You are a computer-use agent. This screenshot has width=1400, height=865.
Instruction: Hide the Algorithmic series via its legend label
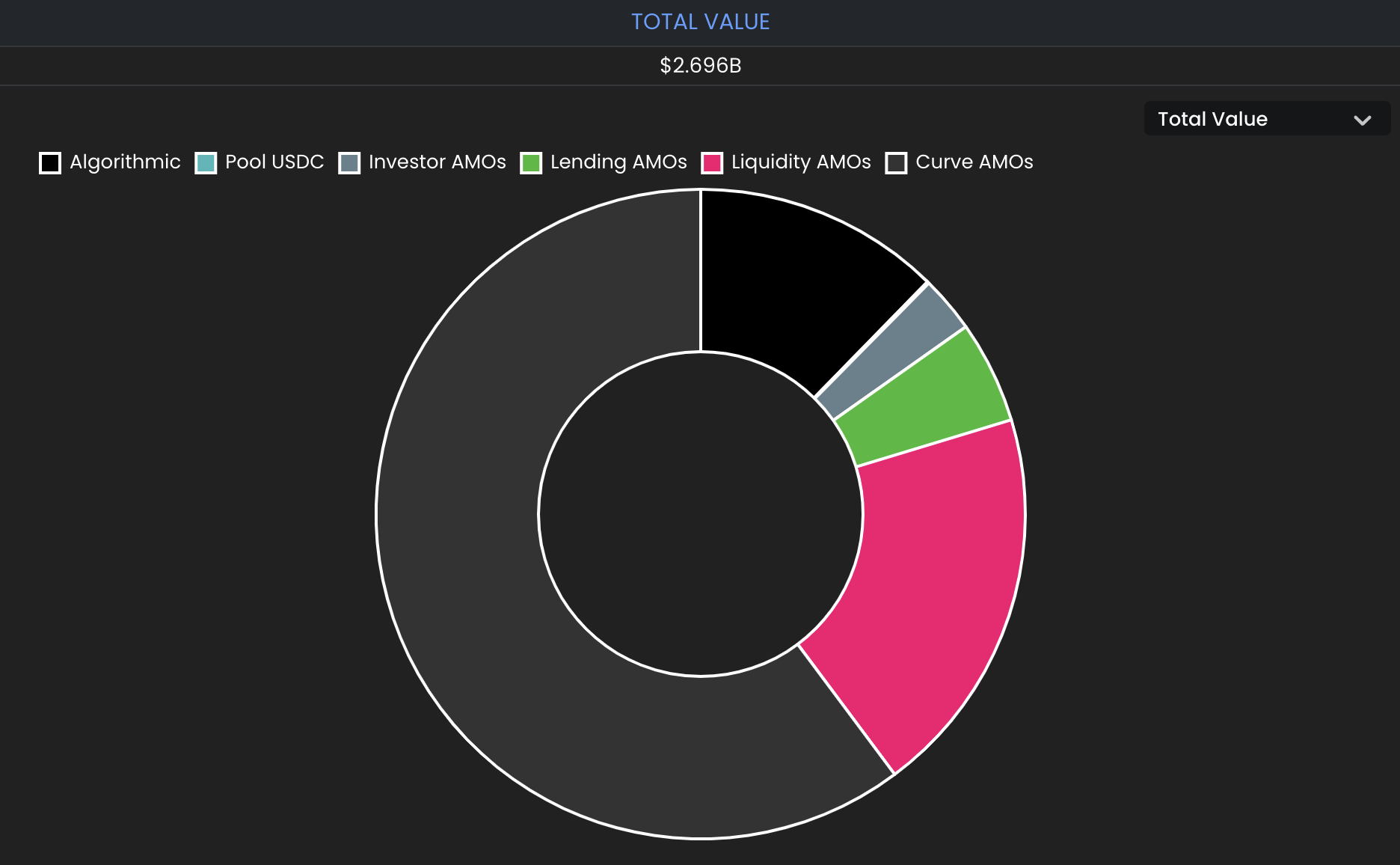[x=125, y=162]
